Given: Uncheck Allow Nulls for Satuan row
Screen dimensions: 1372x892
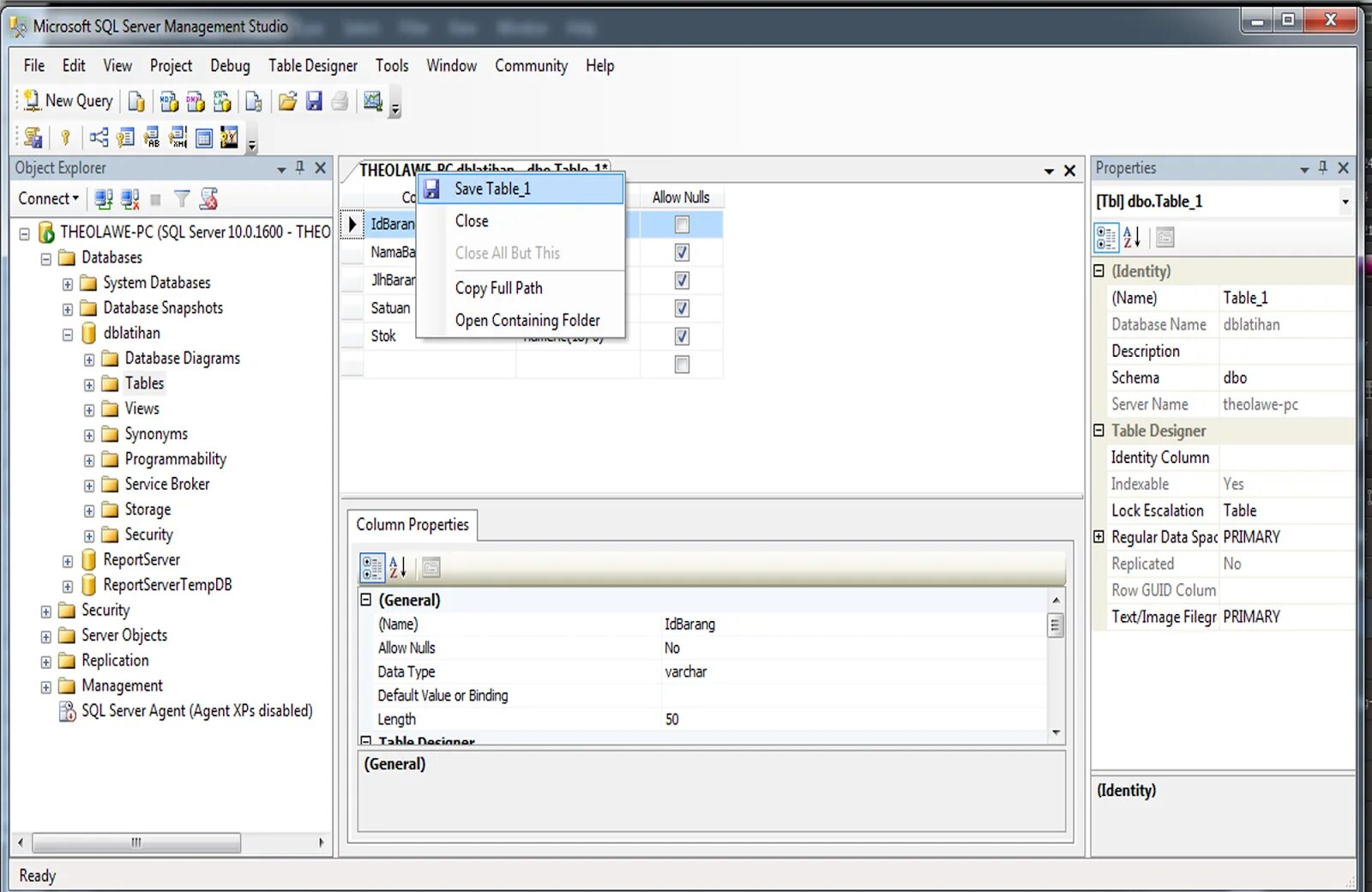Looking at the screenshot, I should tap(682, 308).
